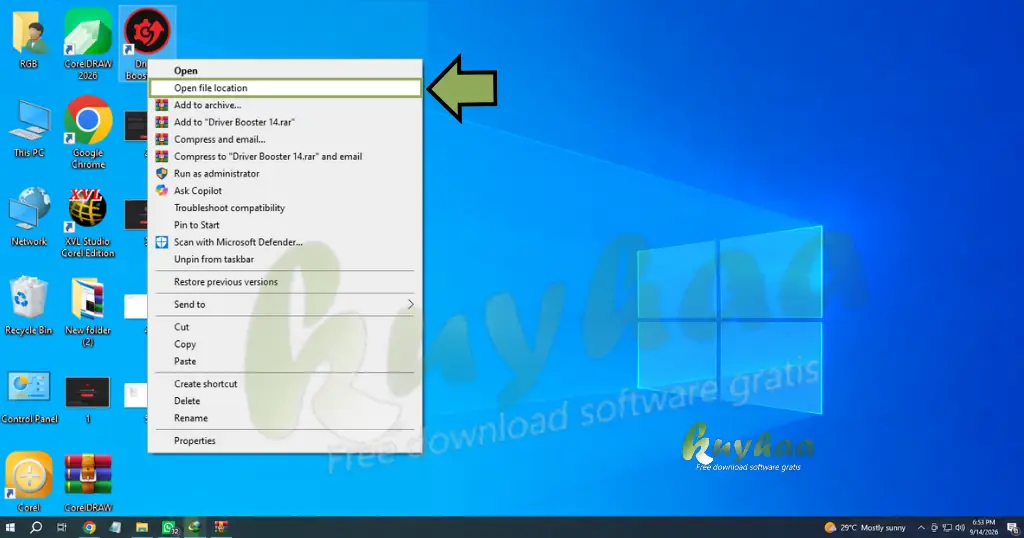Choose Compress and email...

coord(285,139)
